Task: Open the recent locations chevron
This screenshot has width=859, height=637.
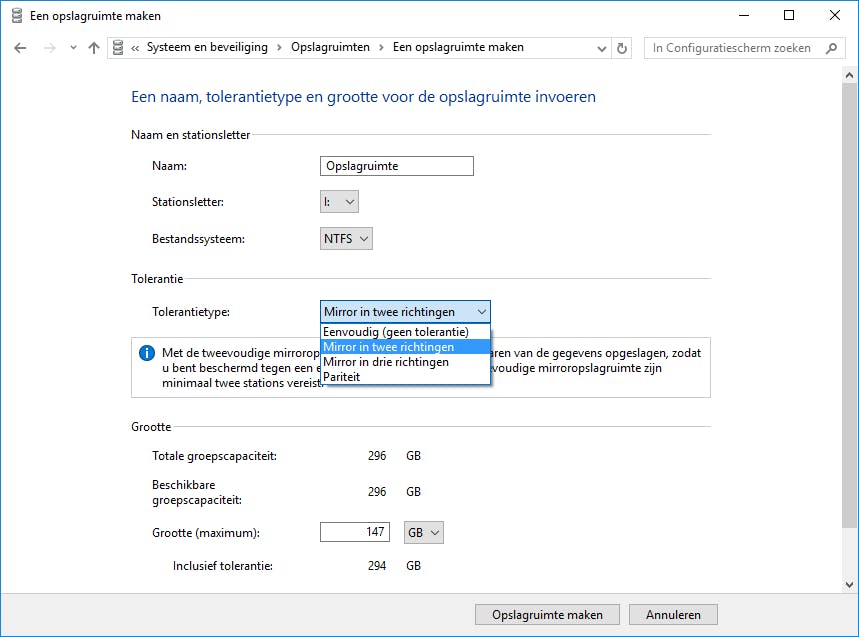Action: click(x=73, y=48)
